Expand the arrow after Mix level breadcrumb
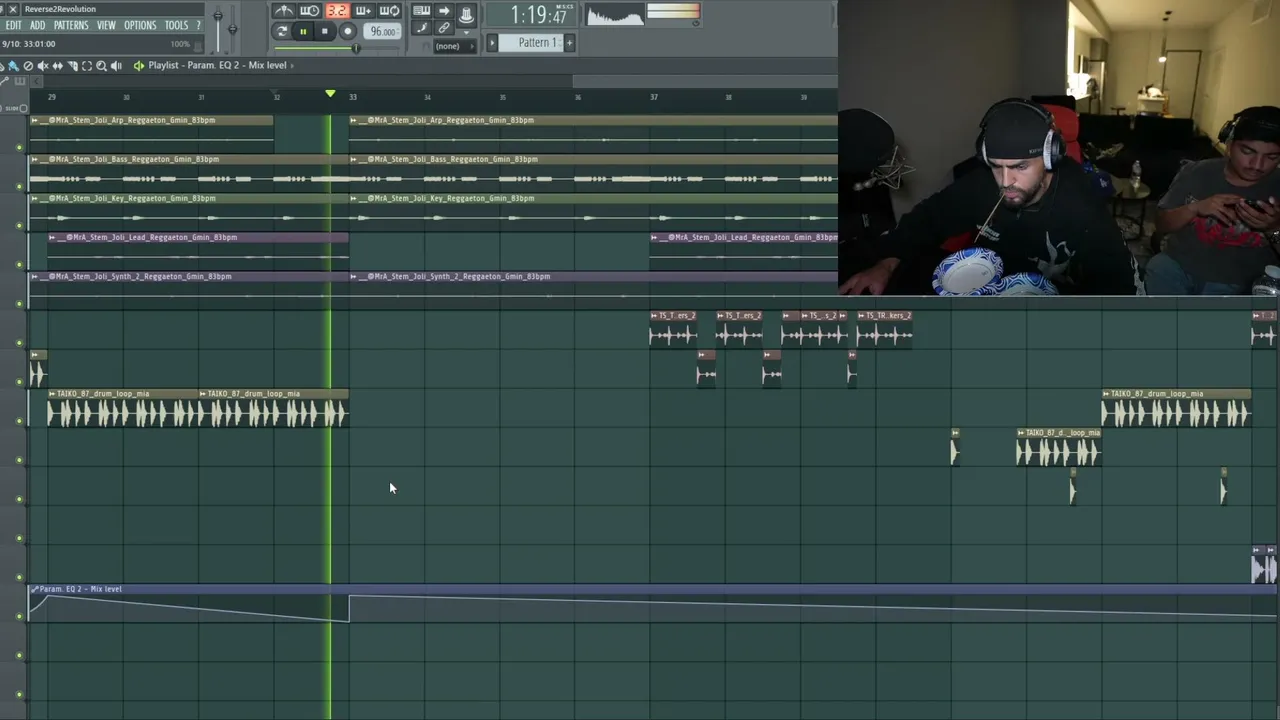 [x=292, y=65]
